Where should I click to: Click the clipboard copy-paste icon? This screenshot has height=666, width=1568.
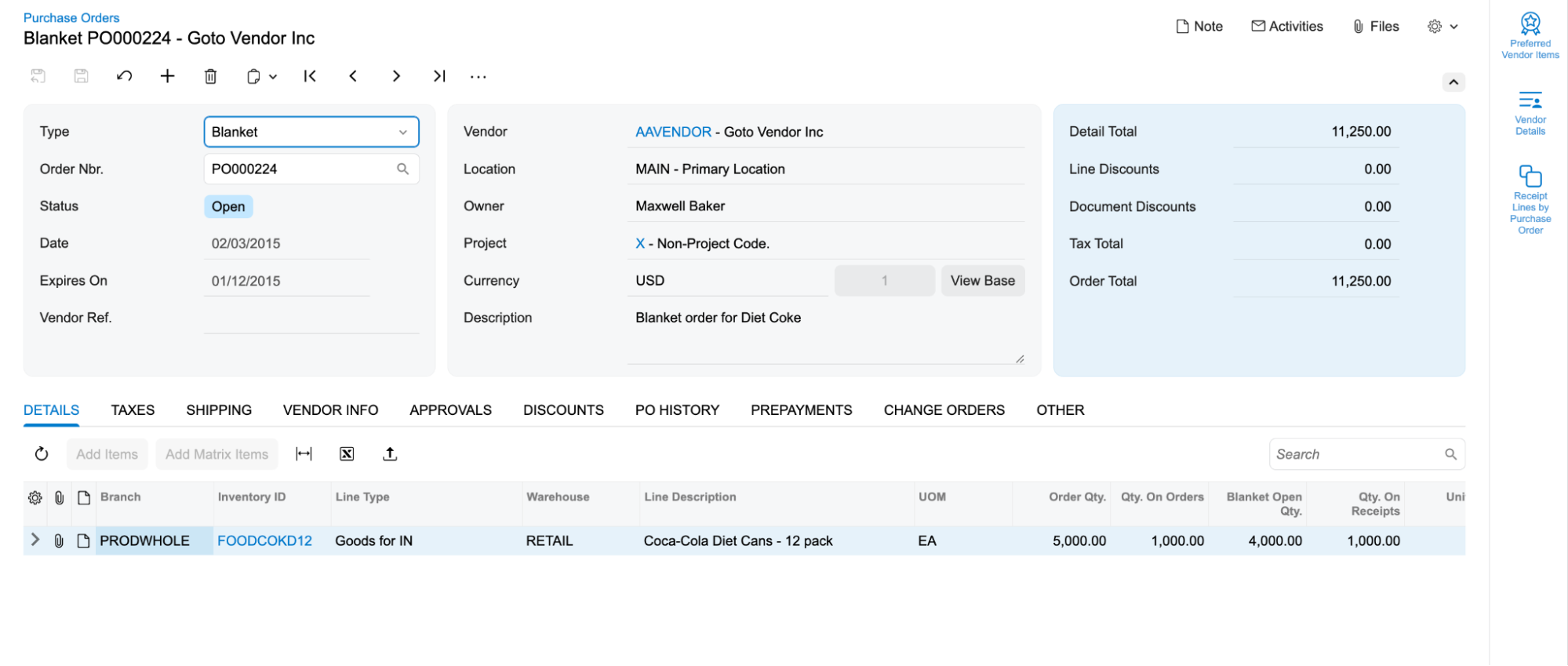click(253, 76)
